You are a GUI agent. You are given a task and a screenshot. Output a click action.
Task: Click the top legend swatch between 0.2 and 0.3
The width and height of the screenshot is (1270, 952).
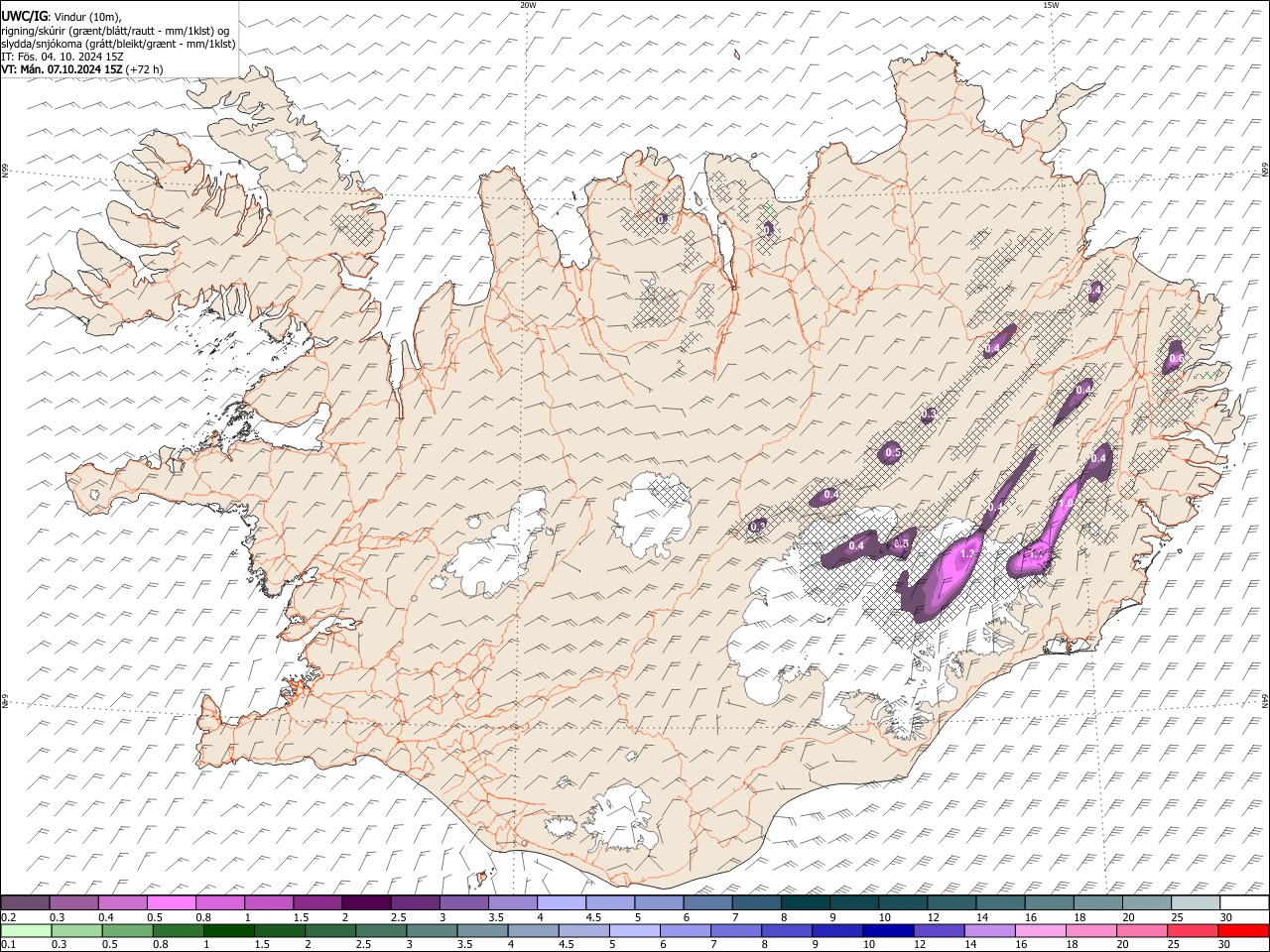(25, 902)
